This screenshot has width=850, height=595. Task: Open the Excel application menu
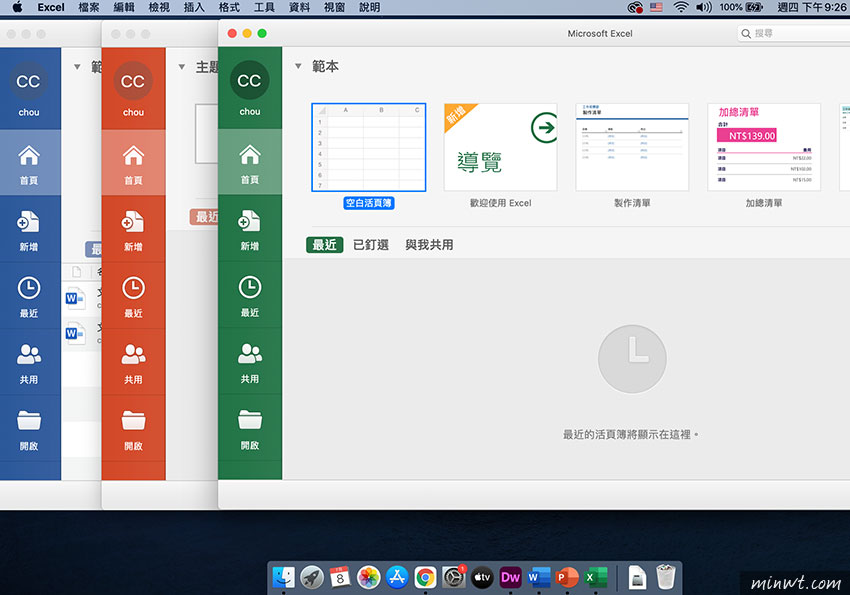pyautogui.click(x=51, y=7)
